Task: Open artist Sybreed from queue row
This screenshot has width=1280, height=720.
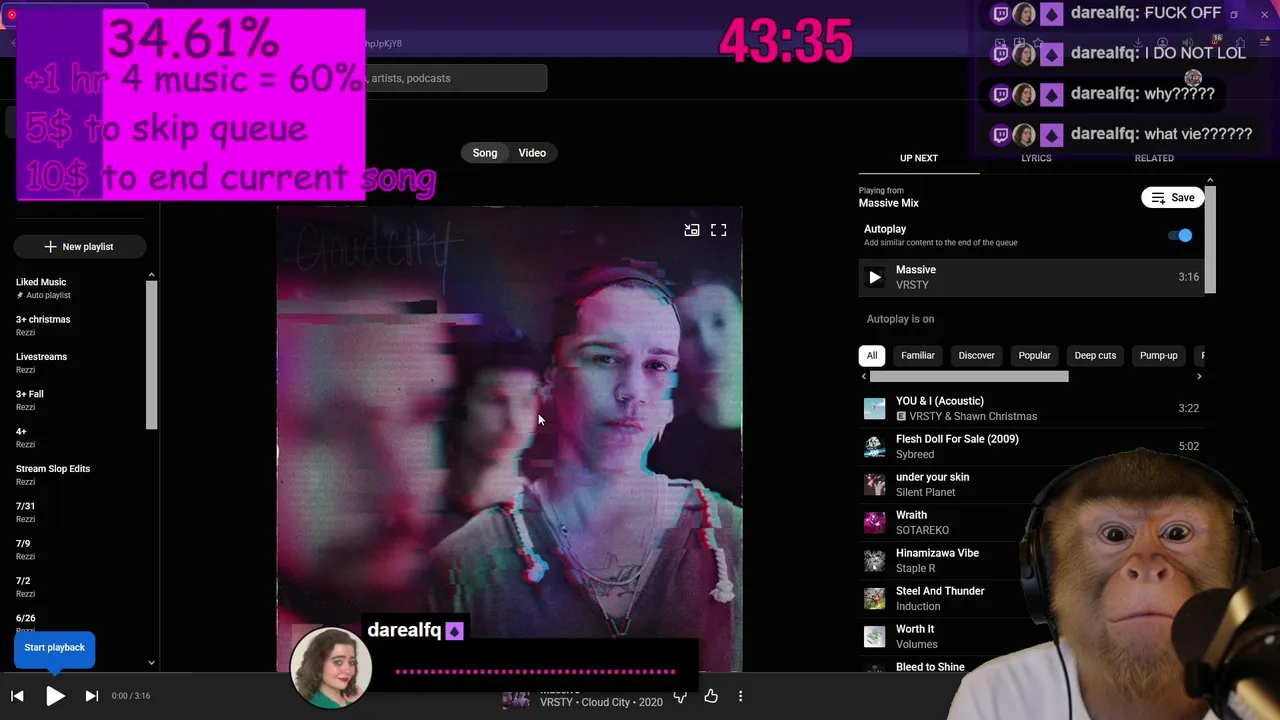Action: click(x=915, y=454)
